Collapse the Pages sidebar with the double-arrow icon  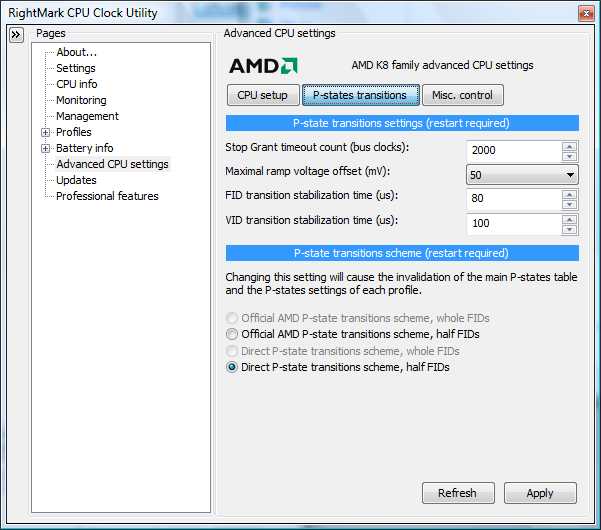pos(16,35)
